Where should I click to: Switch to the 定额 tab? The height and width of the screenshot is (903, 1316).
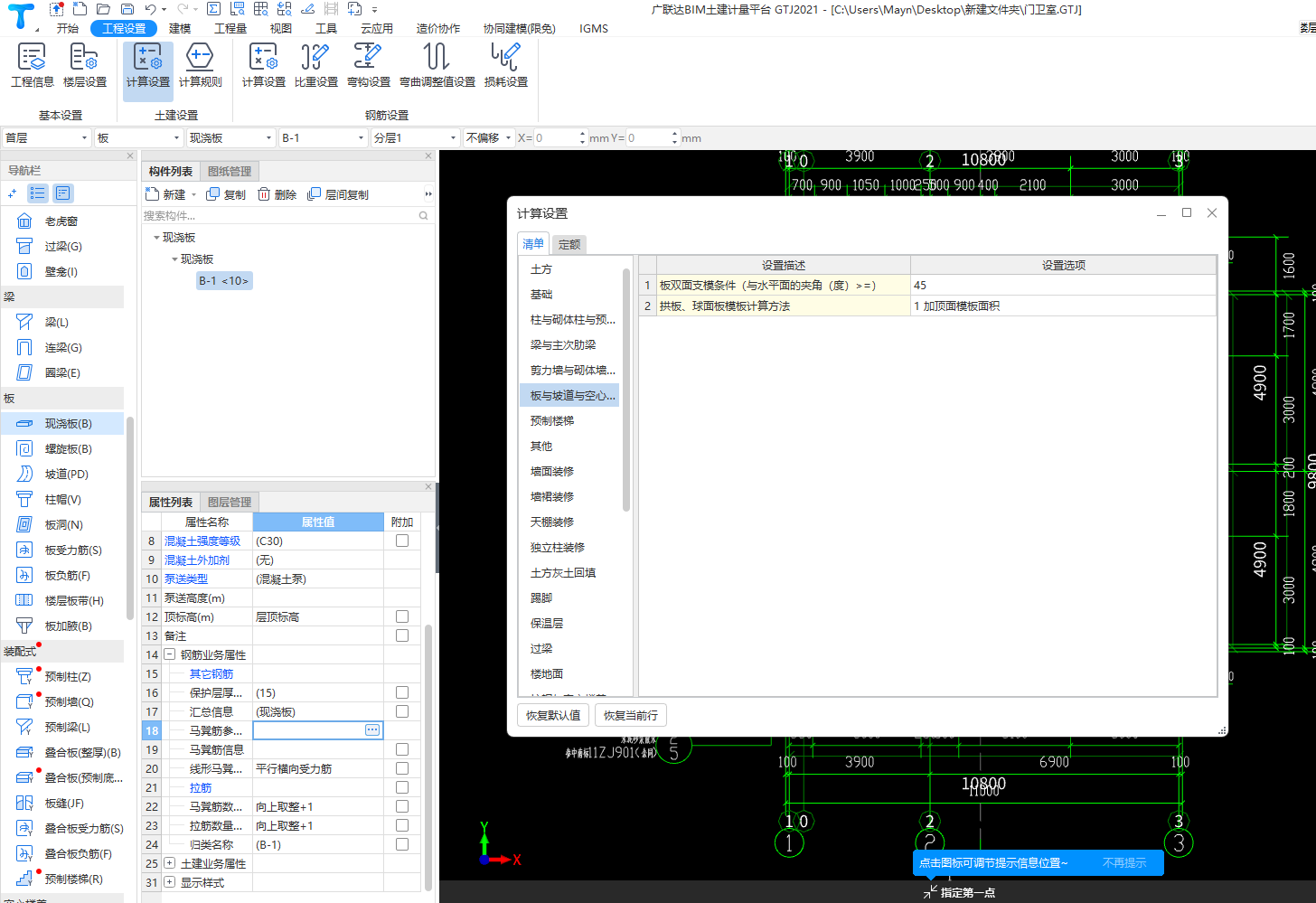click(569, 244)
